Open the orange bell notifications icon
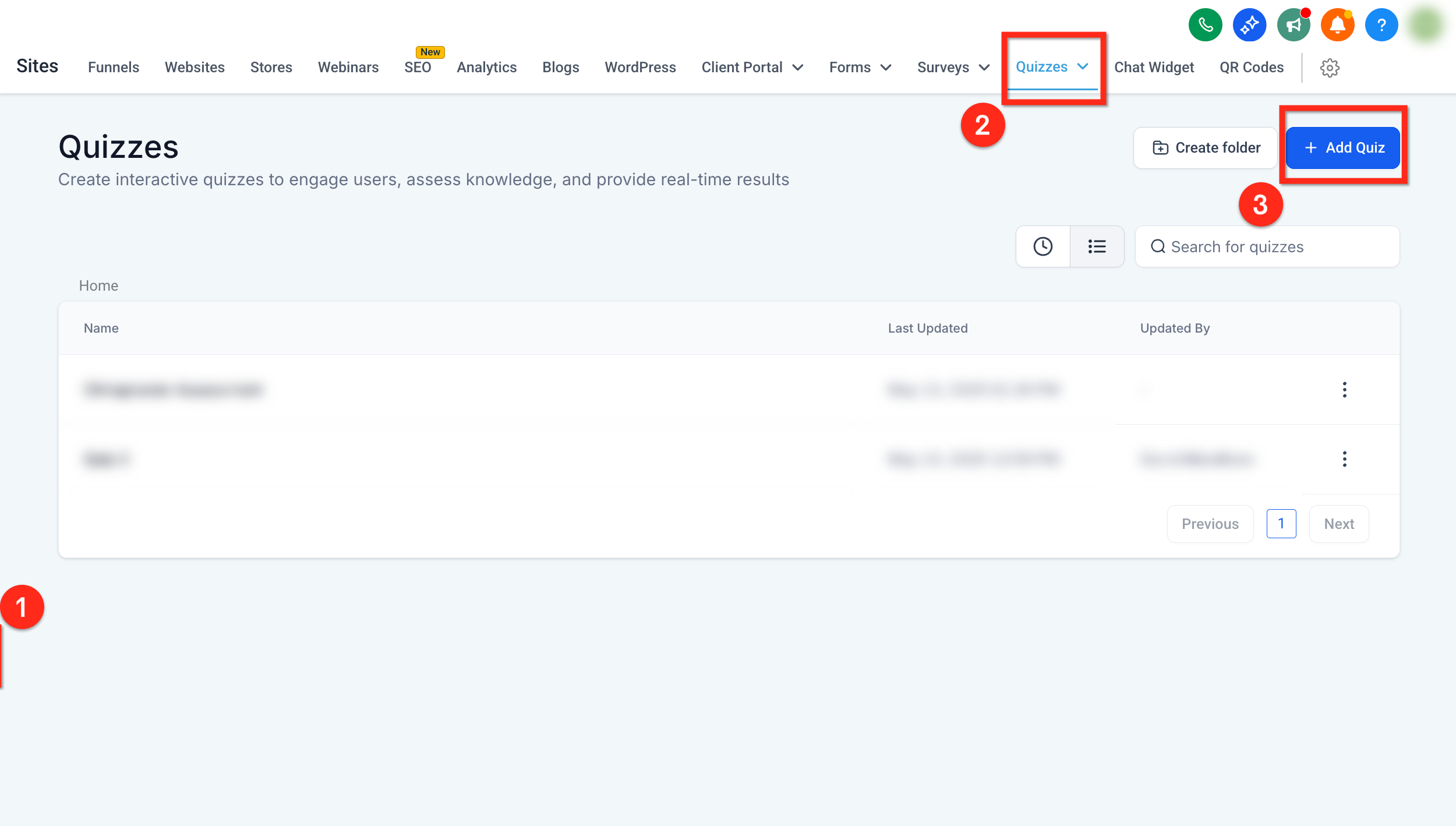The width and height of the screenshot is (1456, 826). click(1338, 25)
